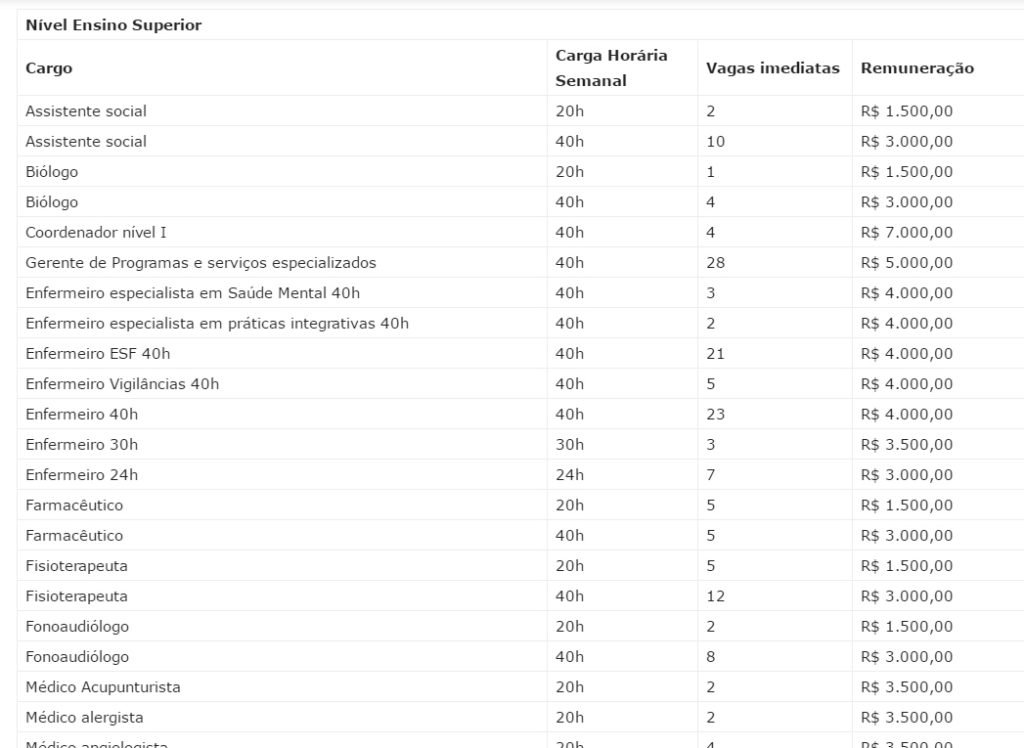1024x748 pixels.
Task: Click the 'Vagas imediatas' column header
Action: pos(773,68)
